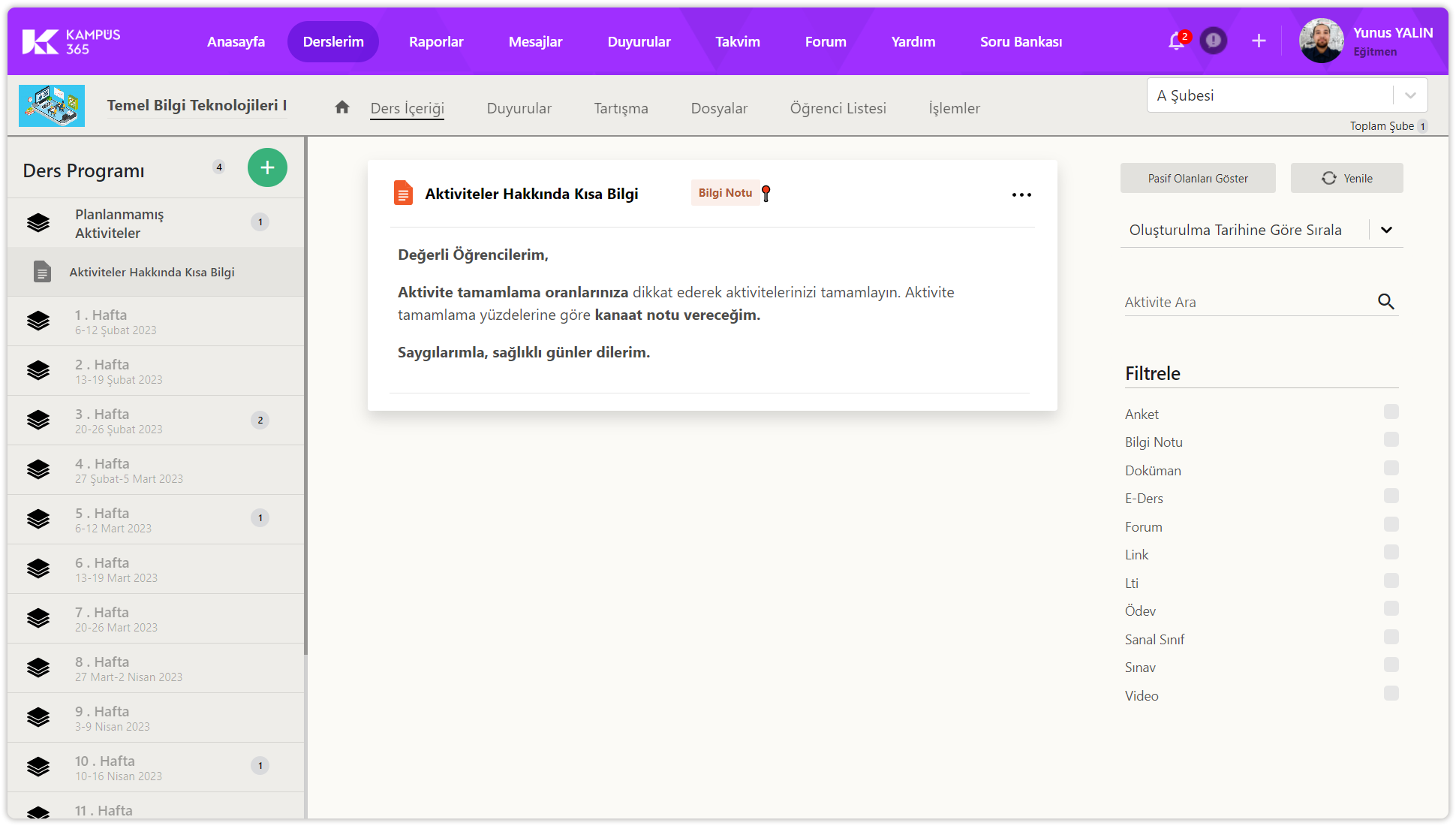Viewport: 1456px width, 826px height.
Task: Click the green add activity button
Action: tap(267, 167)
